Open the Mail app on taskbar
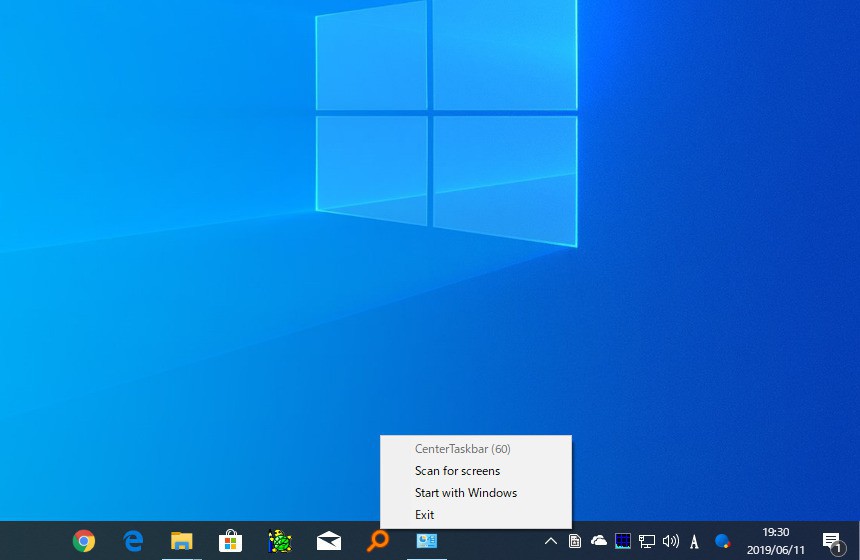This screenshot has height=560, width=860. pos(329,541)
